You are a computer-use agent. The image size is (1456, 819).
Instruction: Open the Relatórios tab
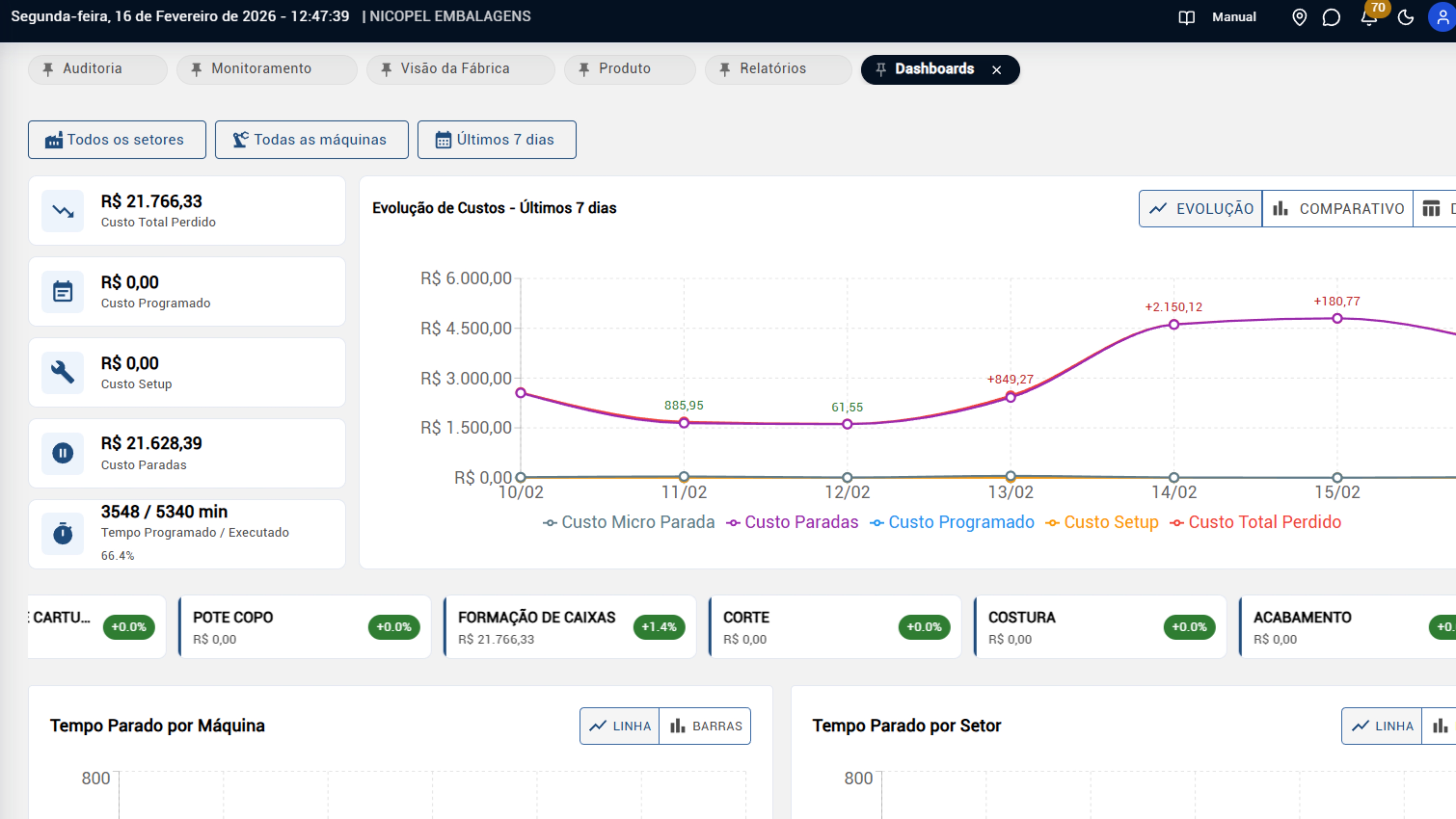pos(778,69)
